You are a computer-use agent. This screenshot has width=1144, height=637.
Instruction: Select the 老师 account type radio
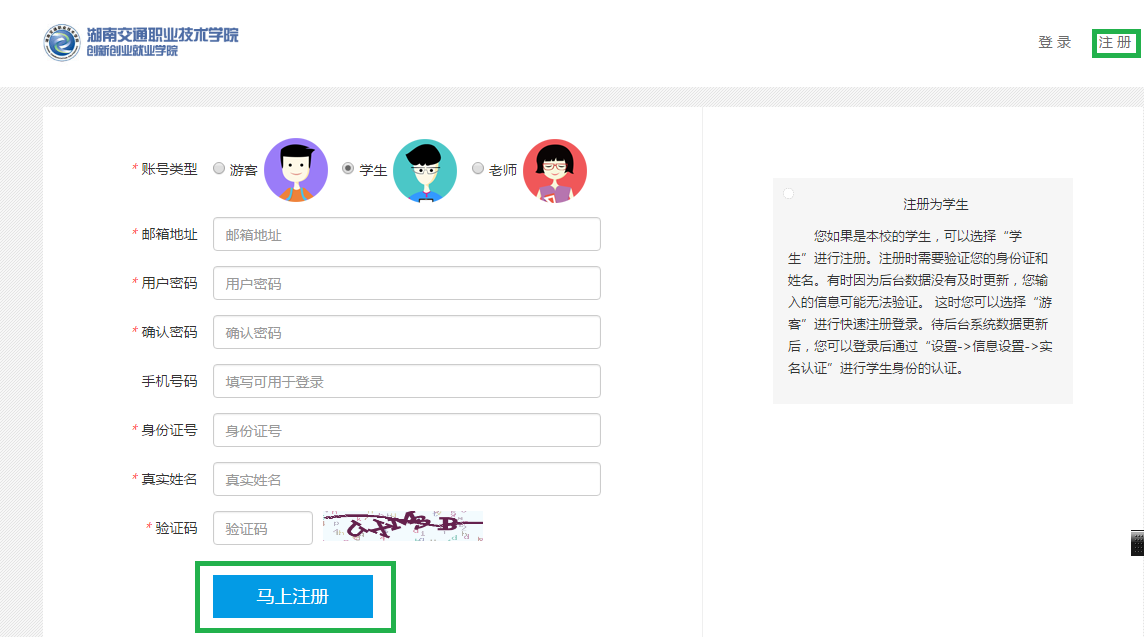tap(478, 169)
